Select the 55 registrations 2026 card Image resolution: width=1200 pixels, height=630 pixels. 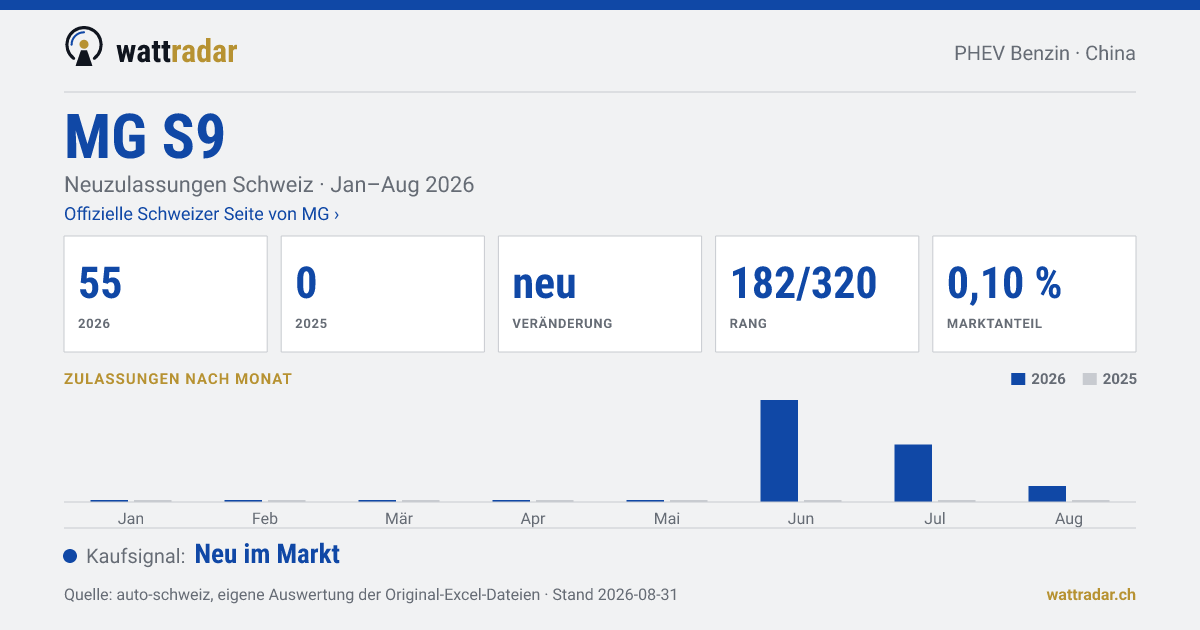pyautogui.click(x=165, y=294)
